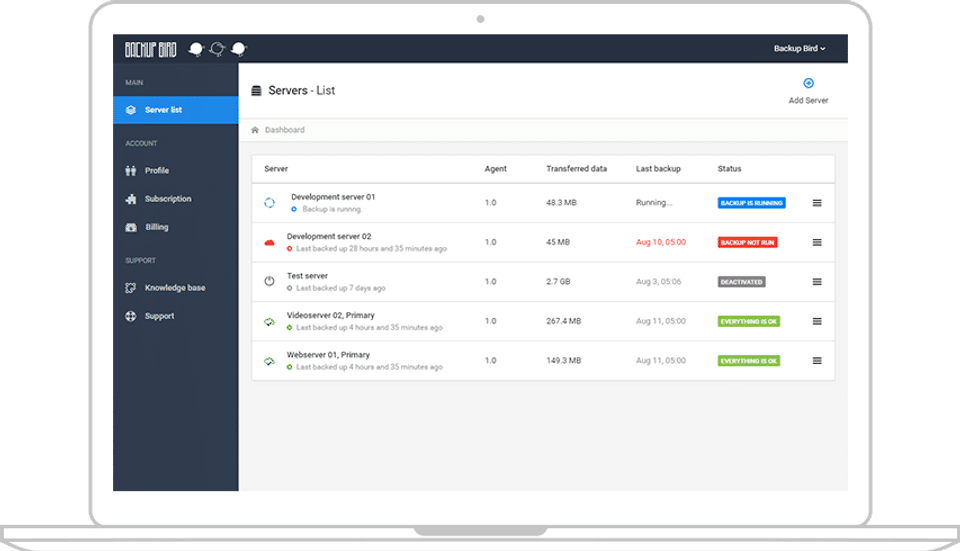Viewport: 960px width, 551px height.
Task: Click the Running... last backup text
Action: coord(654,203)
